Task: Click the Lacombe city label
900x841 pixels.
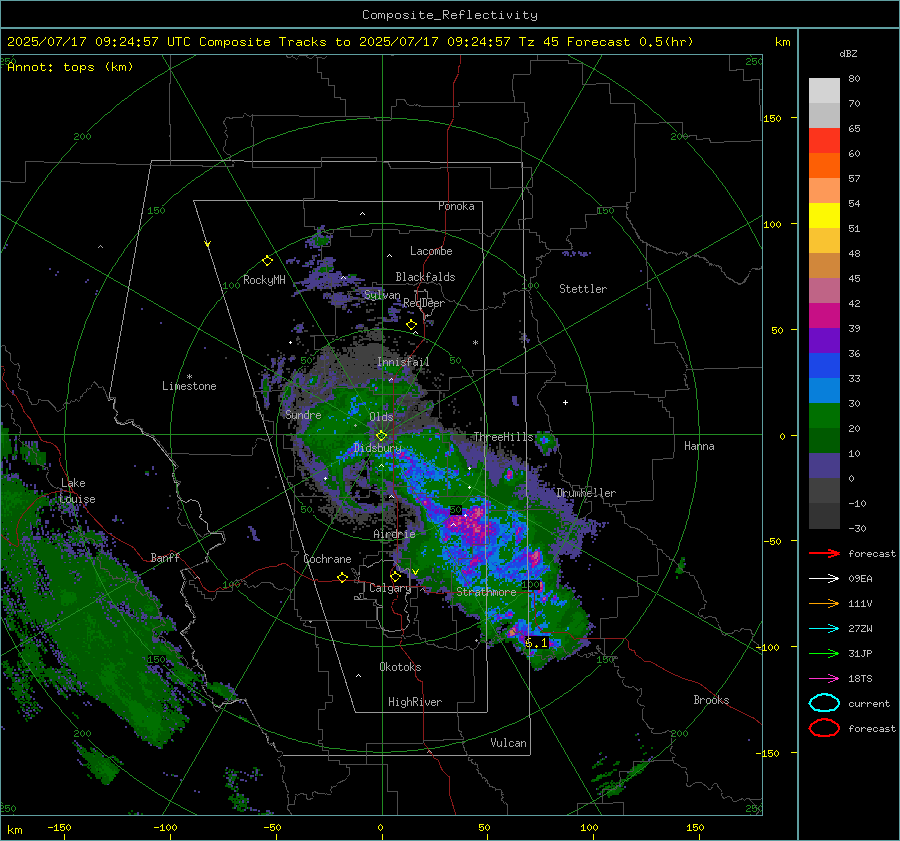Action: pyautogui.click(x=431, y=251)
